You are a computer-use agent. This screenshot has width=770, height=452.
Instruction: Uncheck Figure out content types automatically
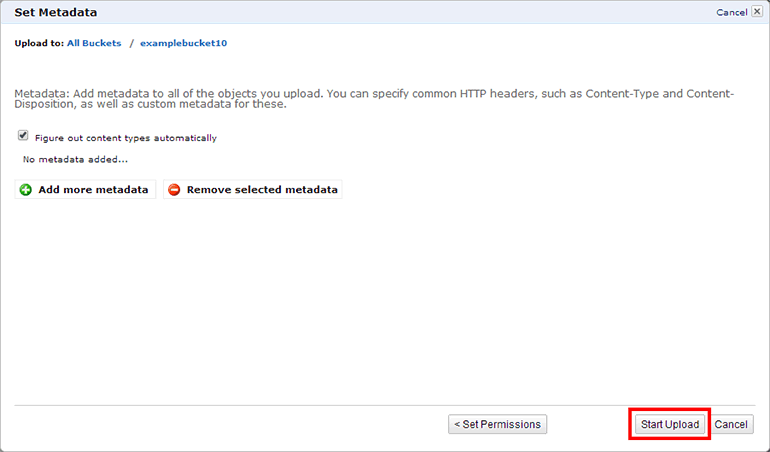tap(23, 136)
